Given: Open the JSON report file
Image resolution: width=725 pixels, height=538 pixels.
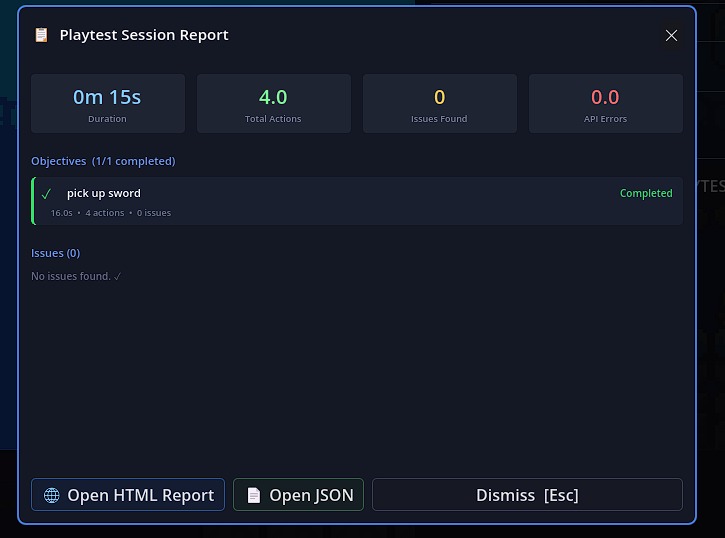Looking at the screenshot, I should pyautogui.click(x=298, y=495).
